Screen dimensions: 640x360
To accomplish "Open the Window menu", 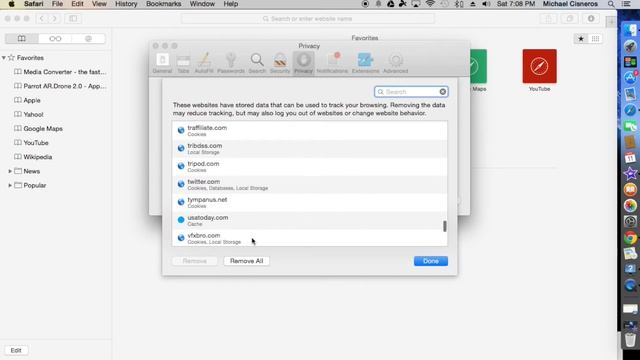I will coord(202,4).
